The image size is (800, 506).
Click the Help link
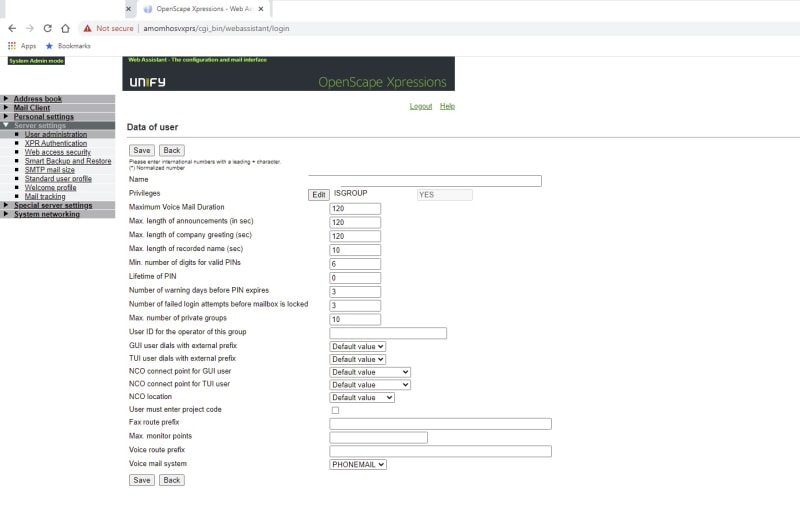(x=447, y=106)
